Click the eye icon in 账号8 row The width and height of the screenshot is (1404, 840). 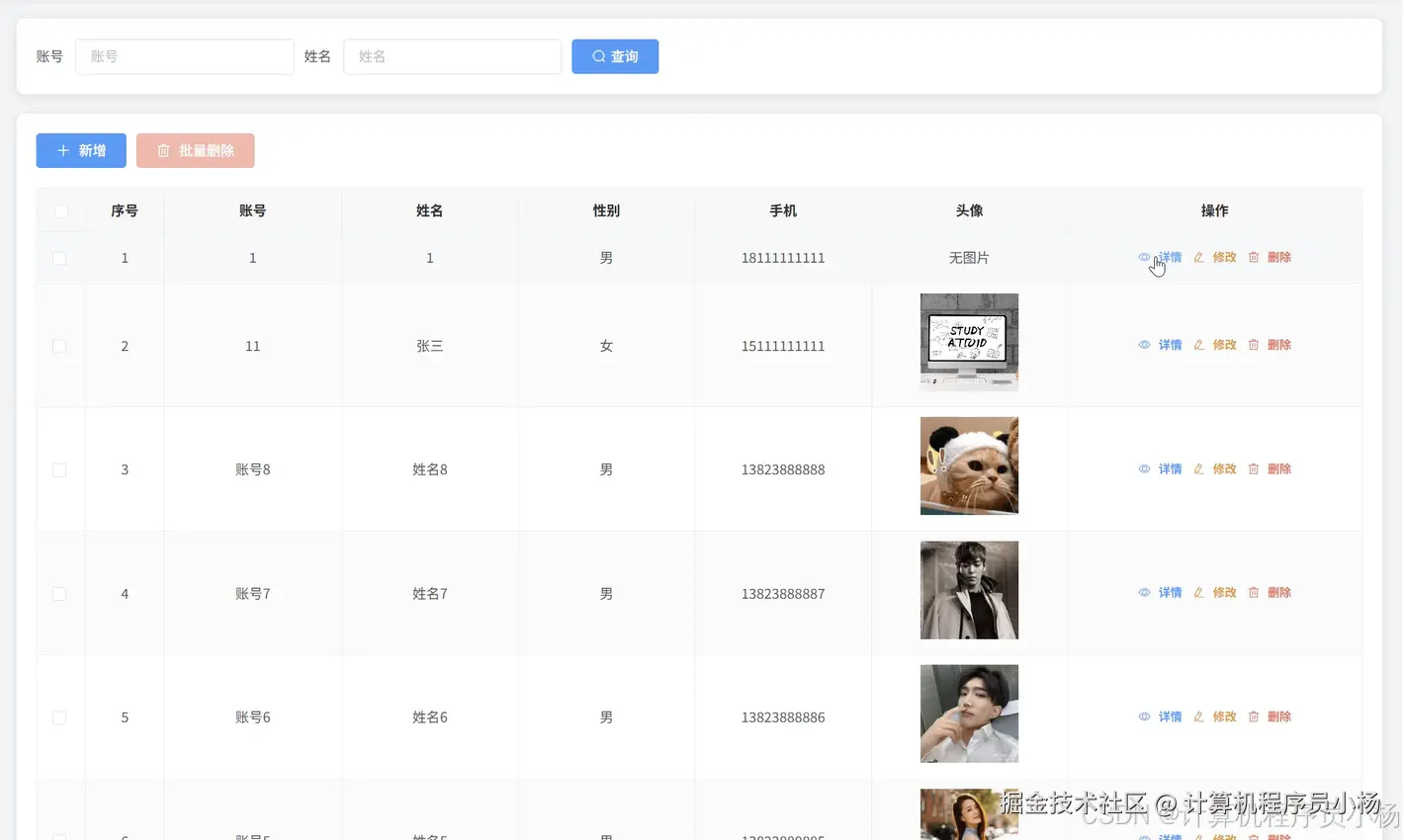tap(1144, 469)
